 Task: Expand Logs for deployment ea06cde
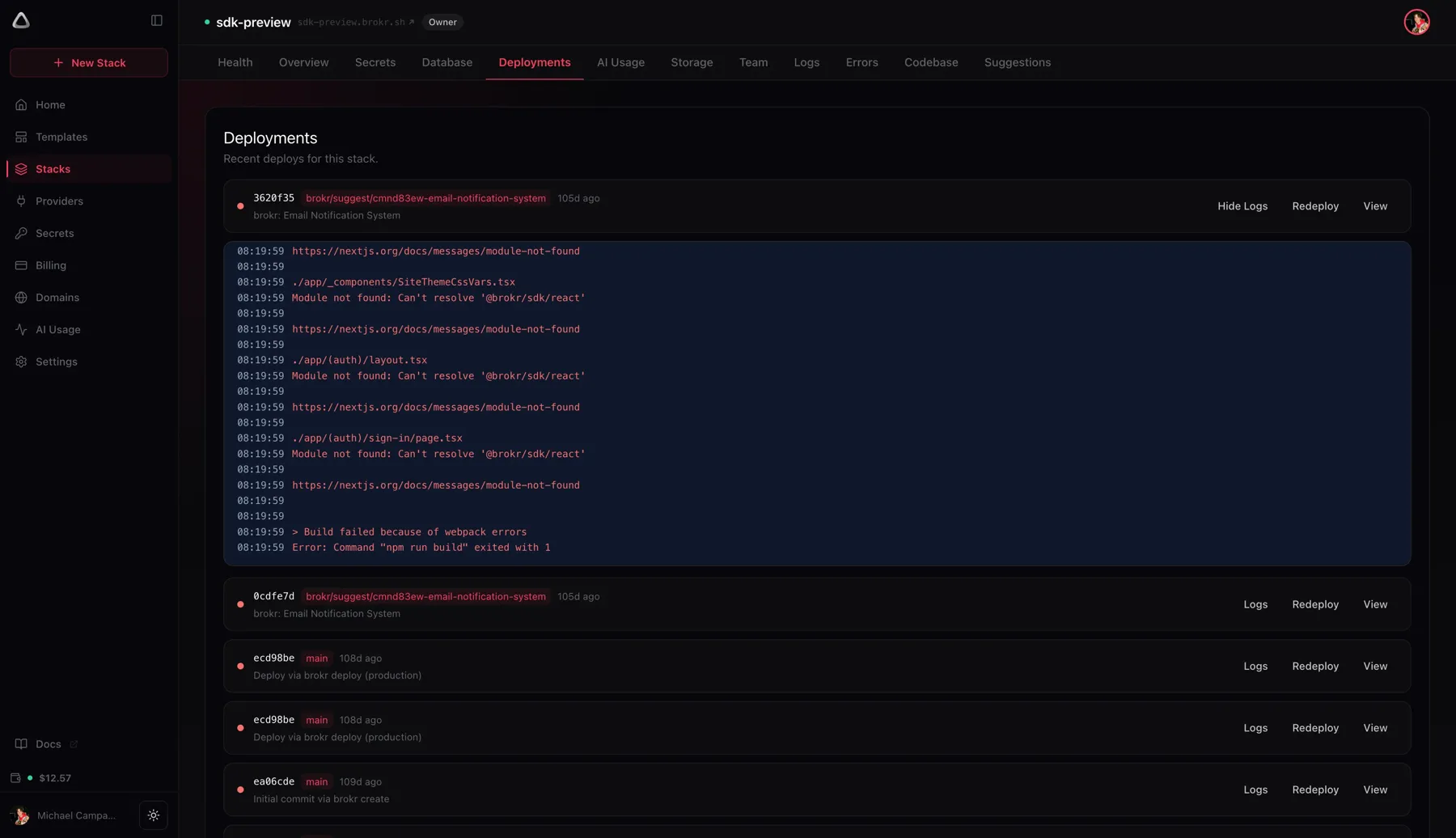tap(1255, 789)
